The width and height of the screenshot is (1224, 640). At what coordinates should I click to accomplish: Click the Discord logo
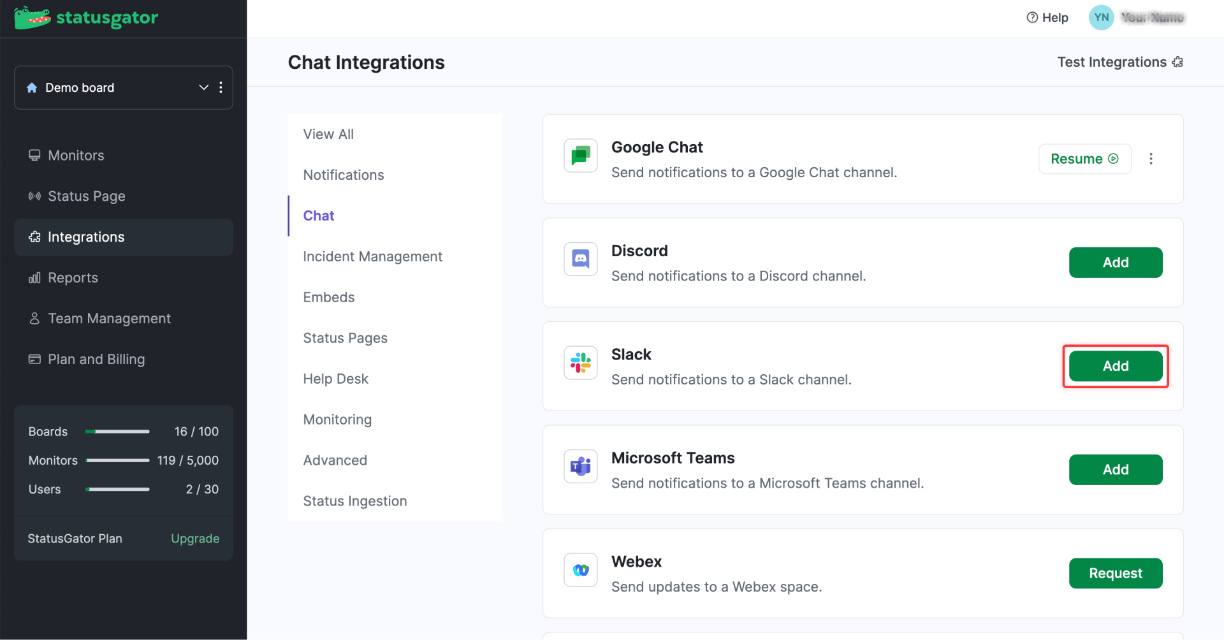(x=580, y=259)
